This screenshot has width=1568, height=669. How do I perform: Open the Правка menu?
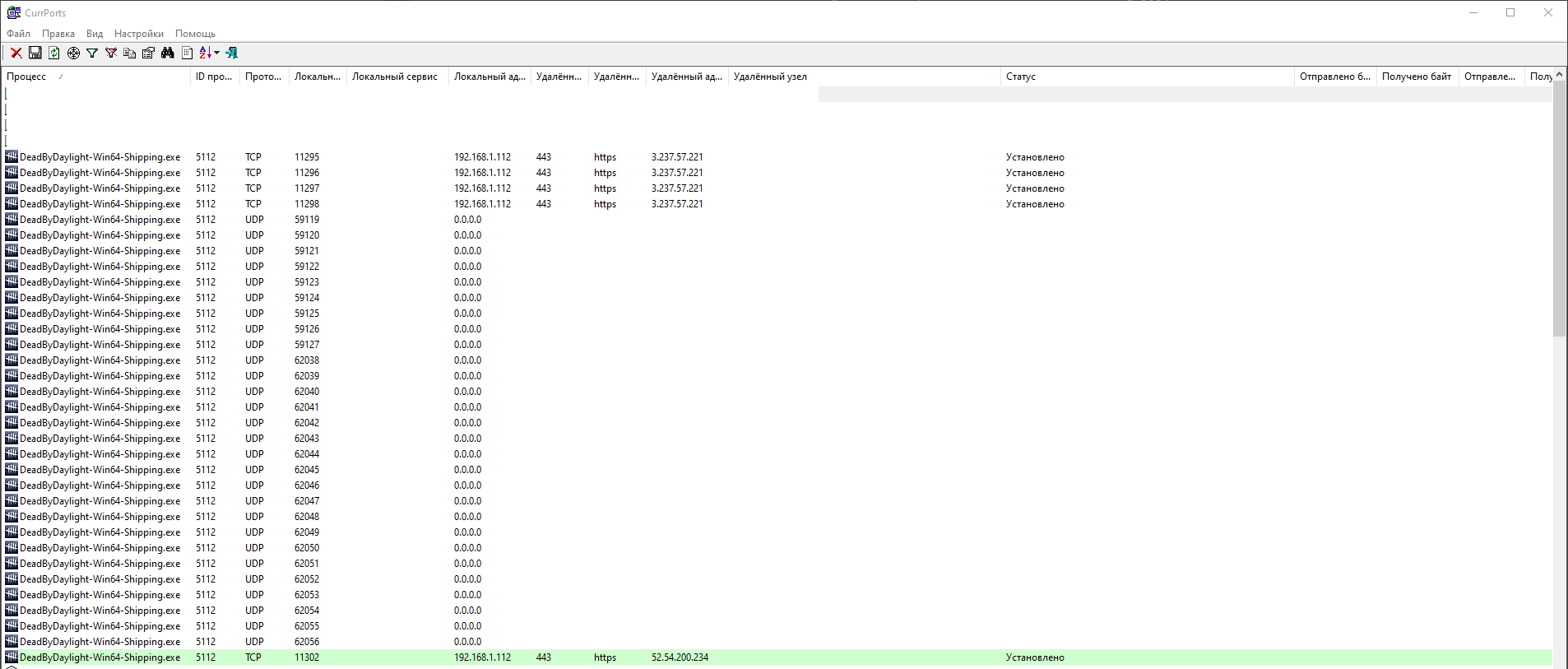(x=58, y=34)
